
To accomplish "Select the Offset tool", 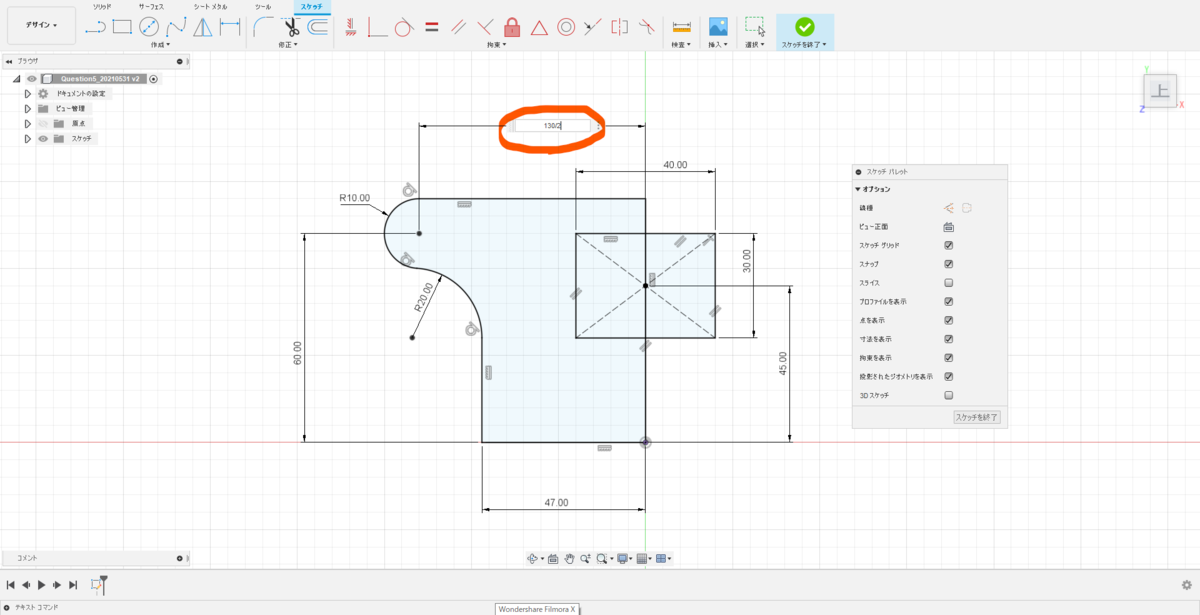I will pyautogui.click(x=317, y=26).
